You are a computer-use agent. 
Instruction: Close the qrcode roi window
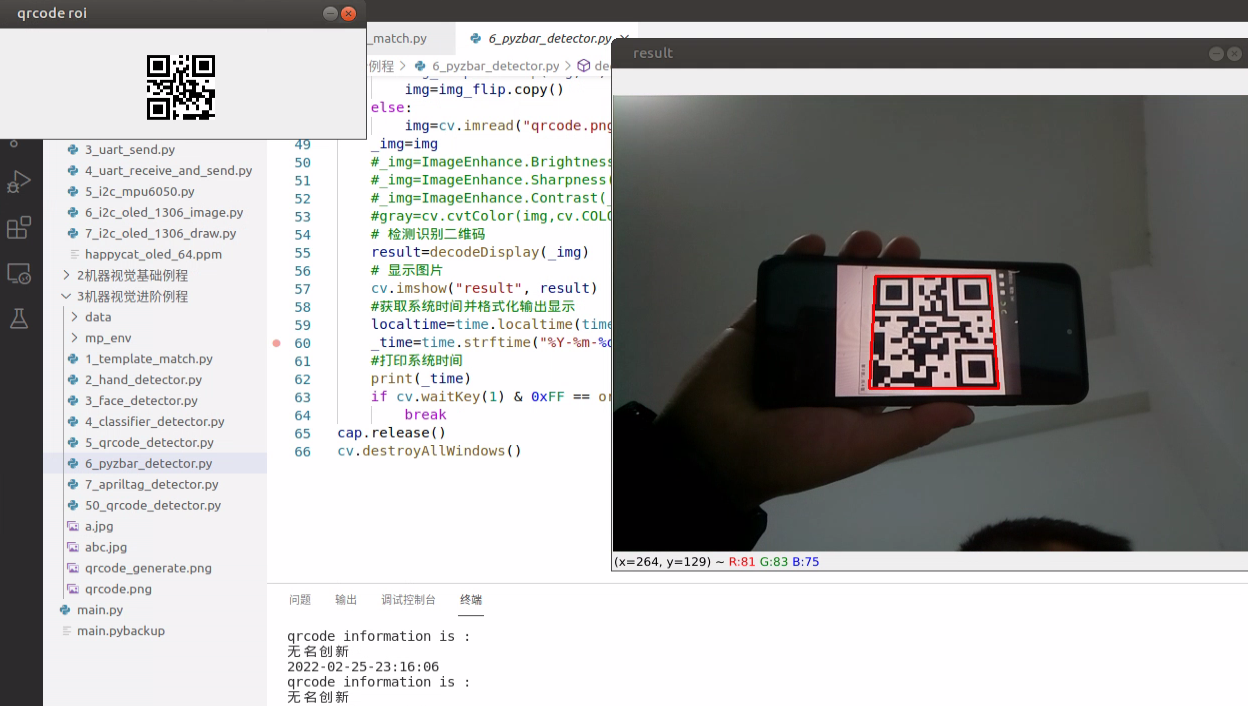[x=348, y=14]
